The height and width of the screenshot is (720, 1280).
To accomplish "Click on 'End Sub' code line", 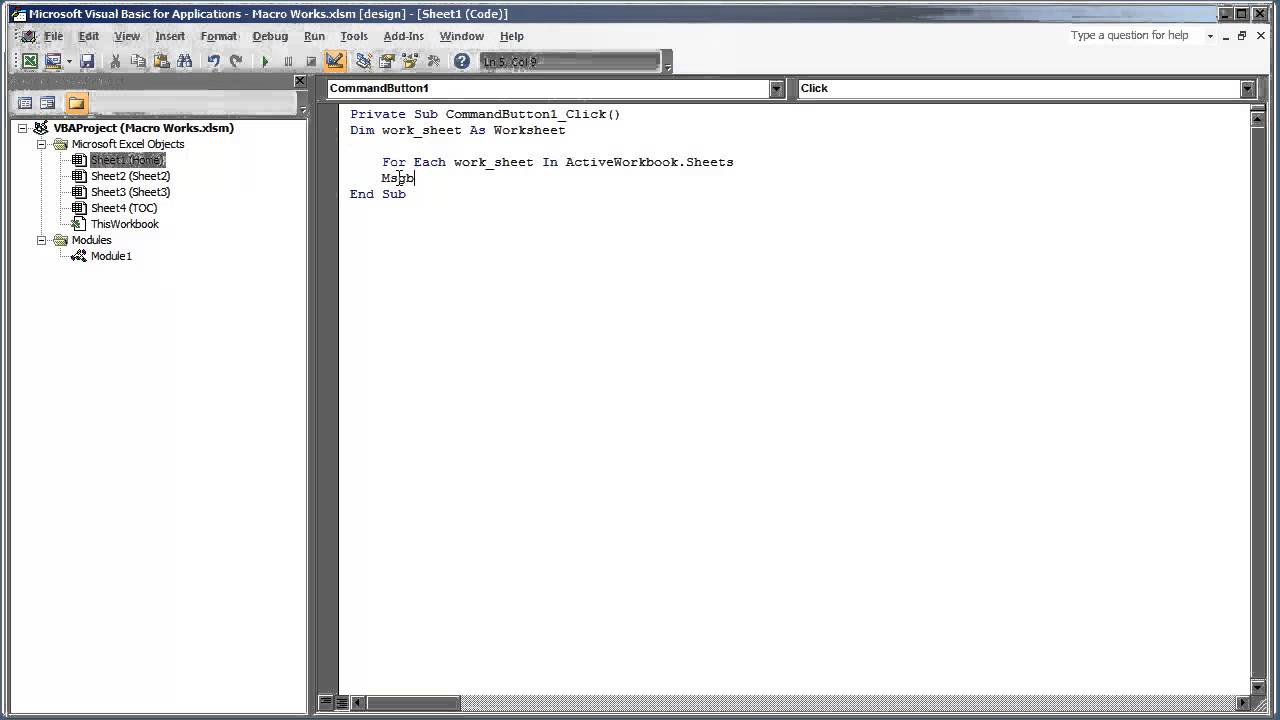I will (x=378, y=194).
